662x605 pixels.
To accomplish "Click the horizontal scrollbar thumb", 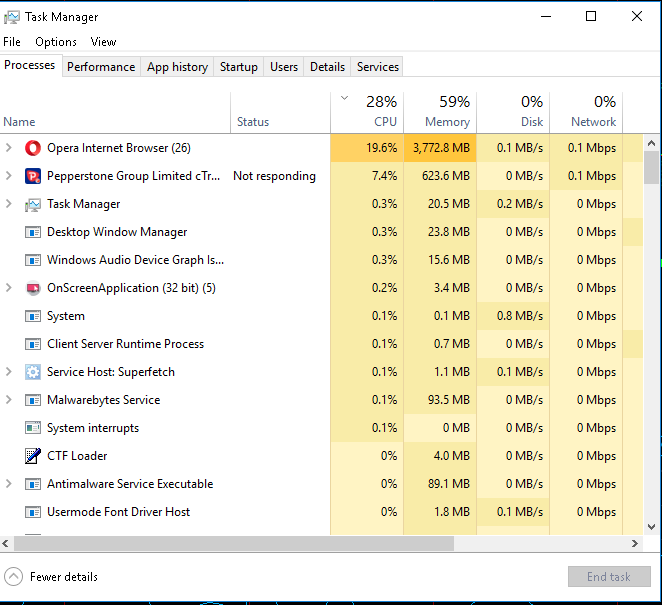I will tap(234, 544).
